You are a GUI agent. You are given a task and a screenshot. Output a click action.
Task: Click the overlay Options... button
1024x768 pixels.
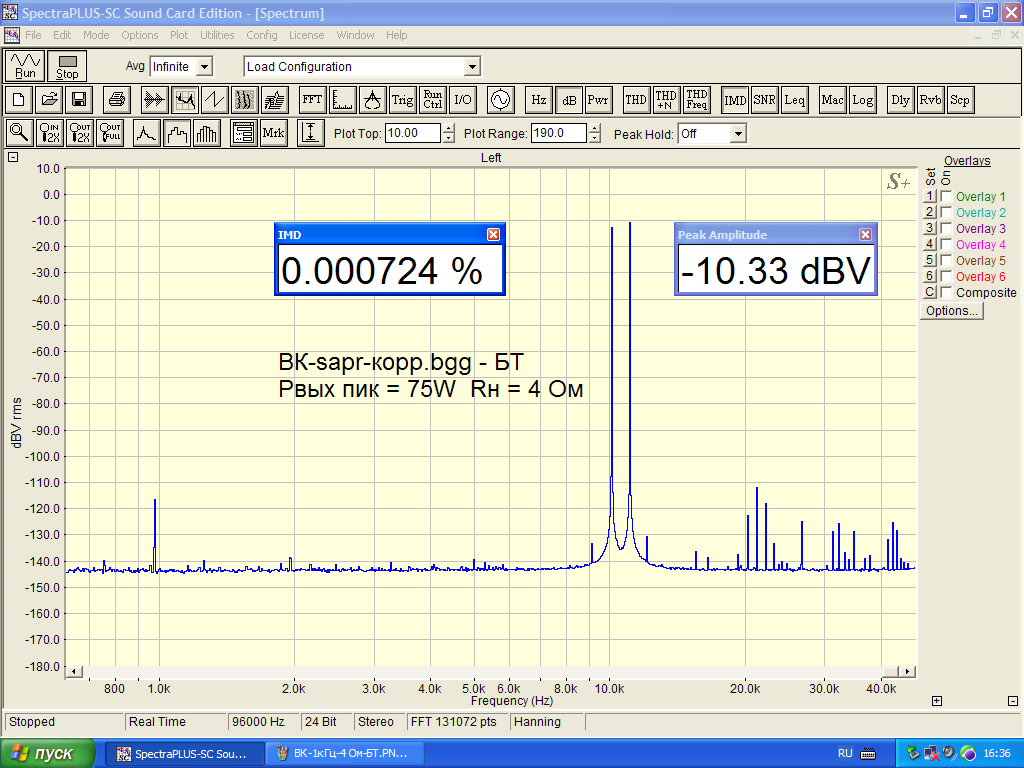coord(951,311)
